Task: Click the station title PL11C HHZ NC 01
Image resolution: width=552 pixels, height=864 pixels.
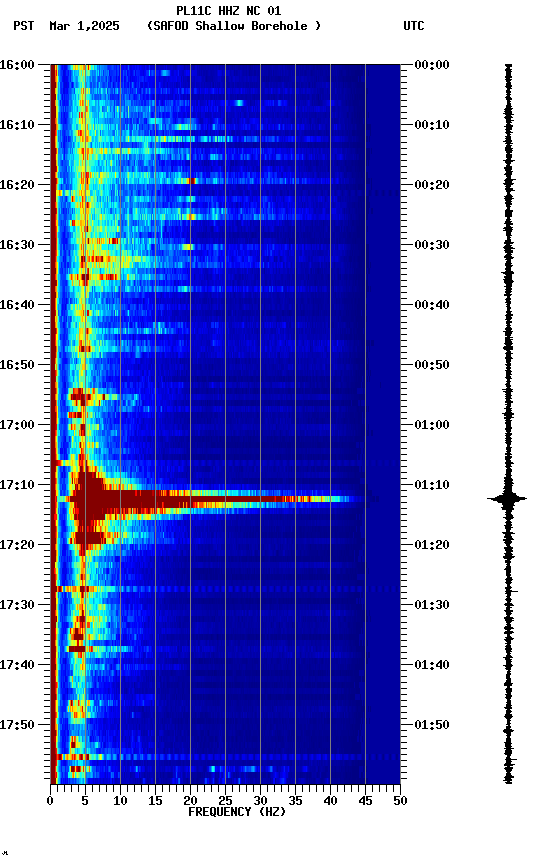Action: (x=229, y=11)
